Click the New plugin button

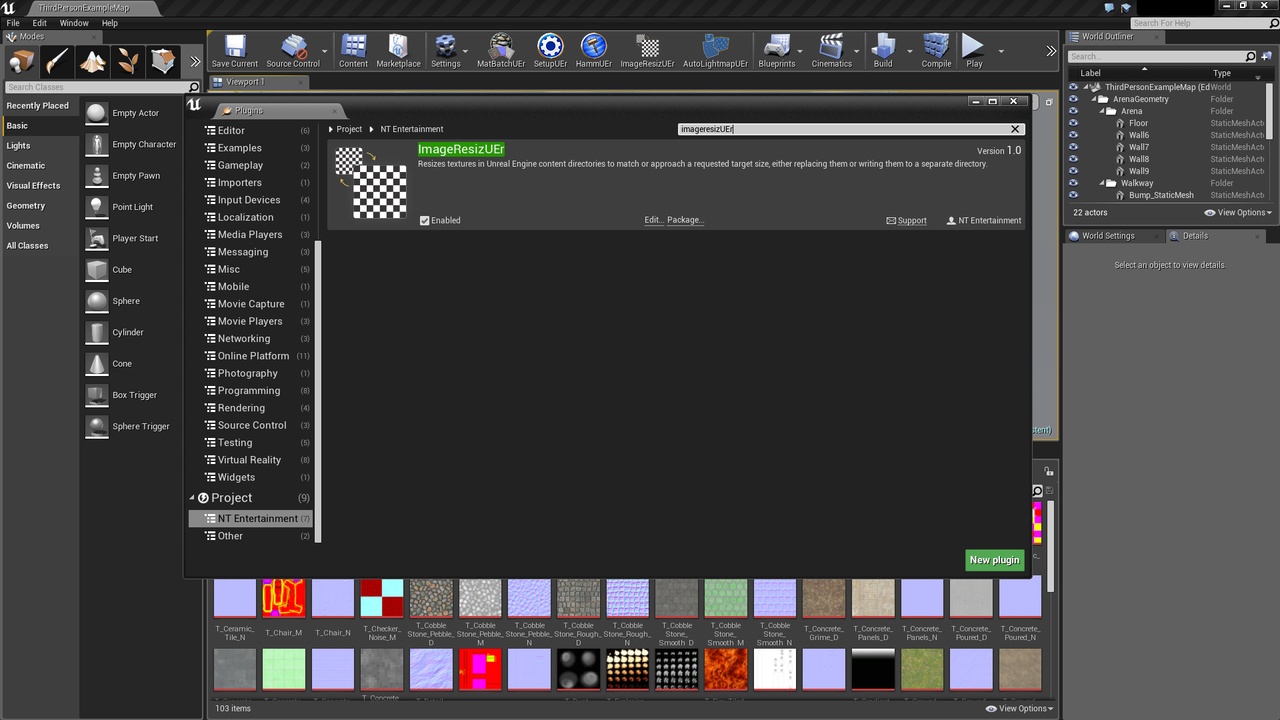click(994, 560)
